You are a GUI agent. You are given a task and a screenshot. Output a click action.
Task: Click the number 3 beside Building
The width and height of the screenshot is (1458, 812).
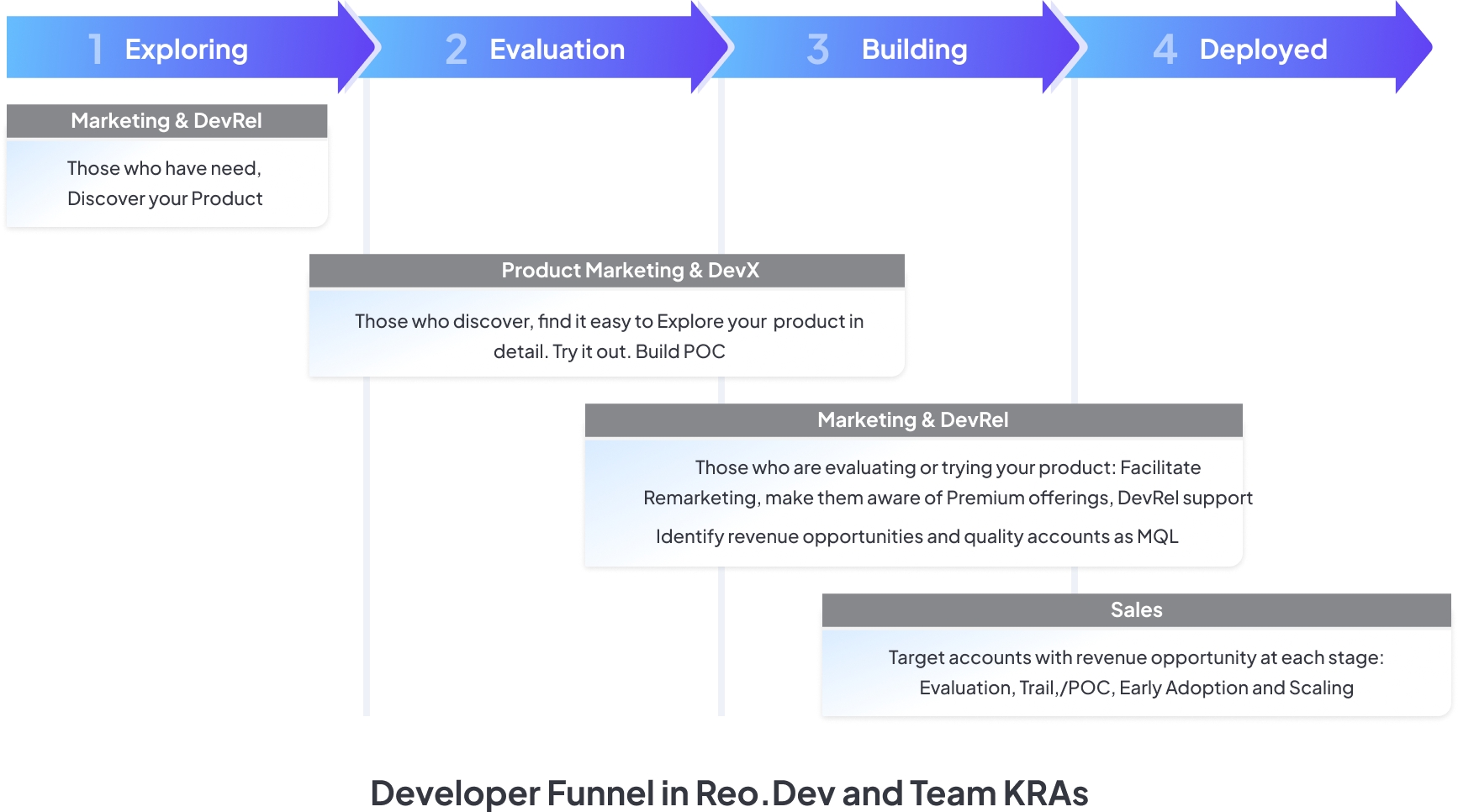tap(817, 50)
